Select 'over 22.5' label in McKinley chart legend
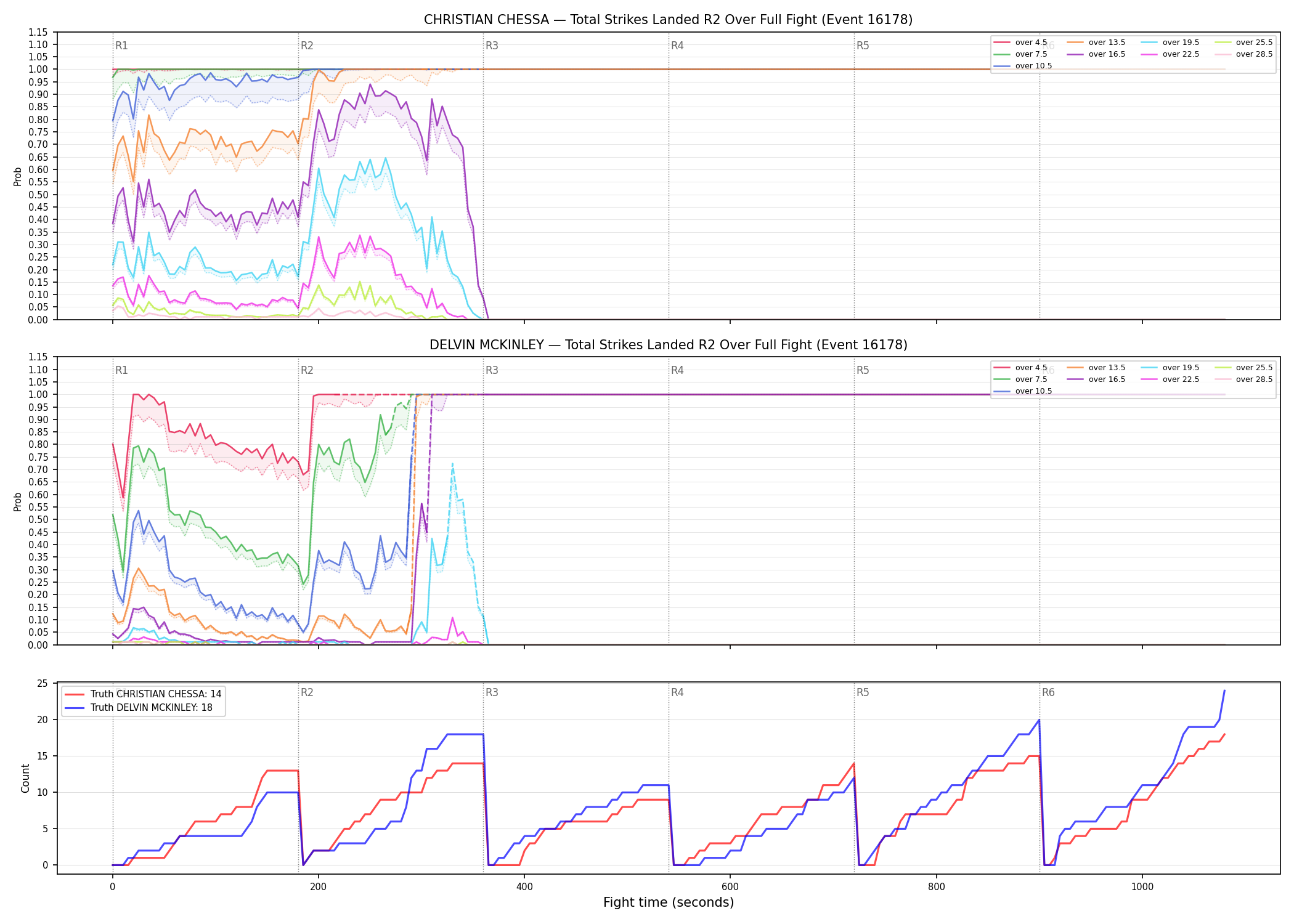The image size is (1294, 924). (1181, 379)
